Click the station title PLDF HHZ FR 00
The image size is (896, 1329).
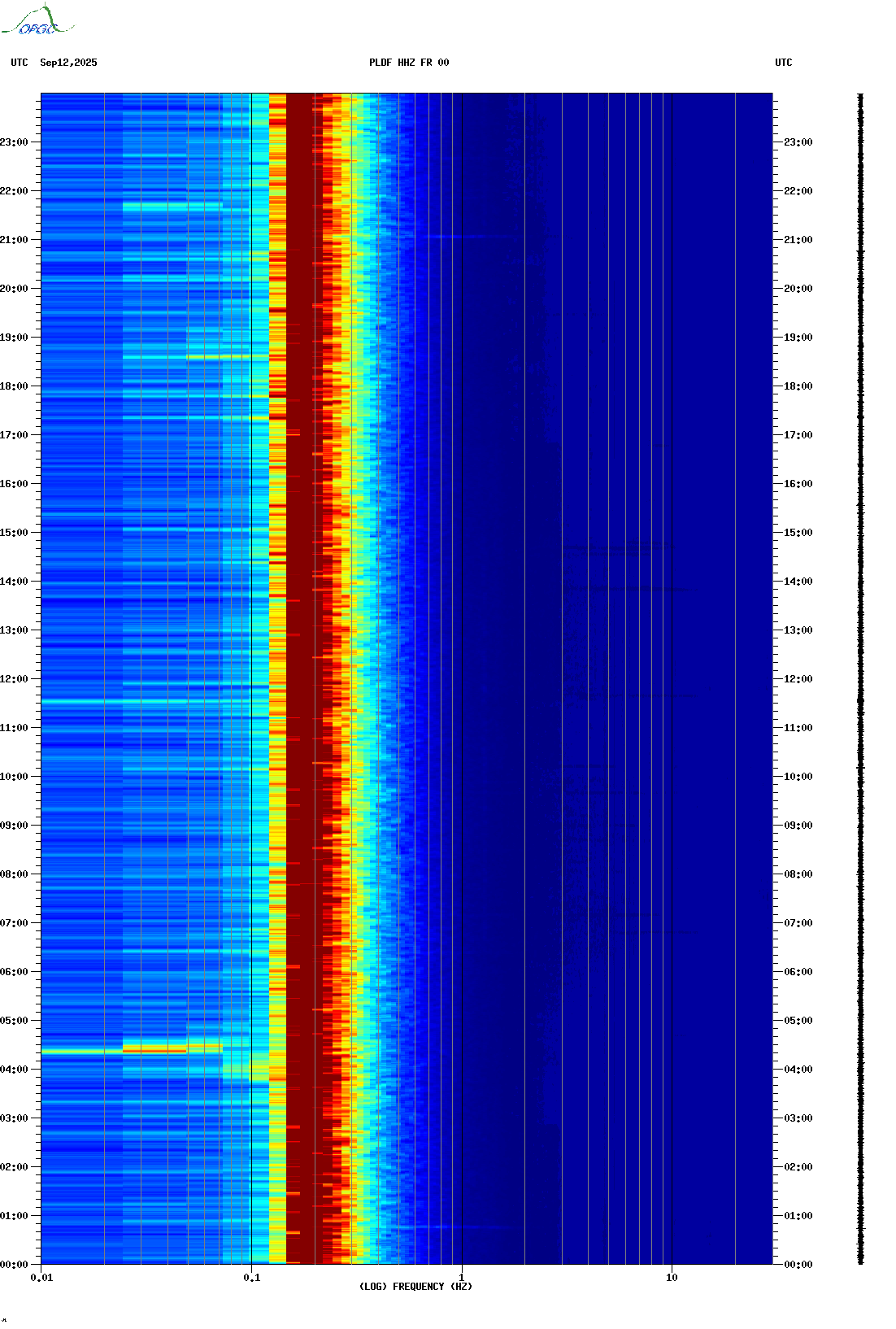click(x=409, y=63)
